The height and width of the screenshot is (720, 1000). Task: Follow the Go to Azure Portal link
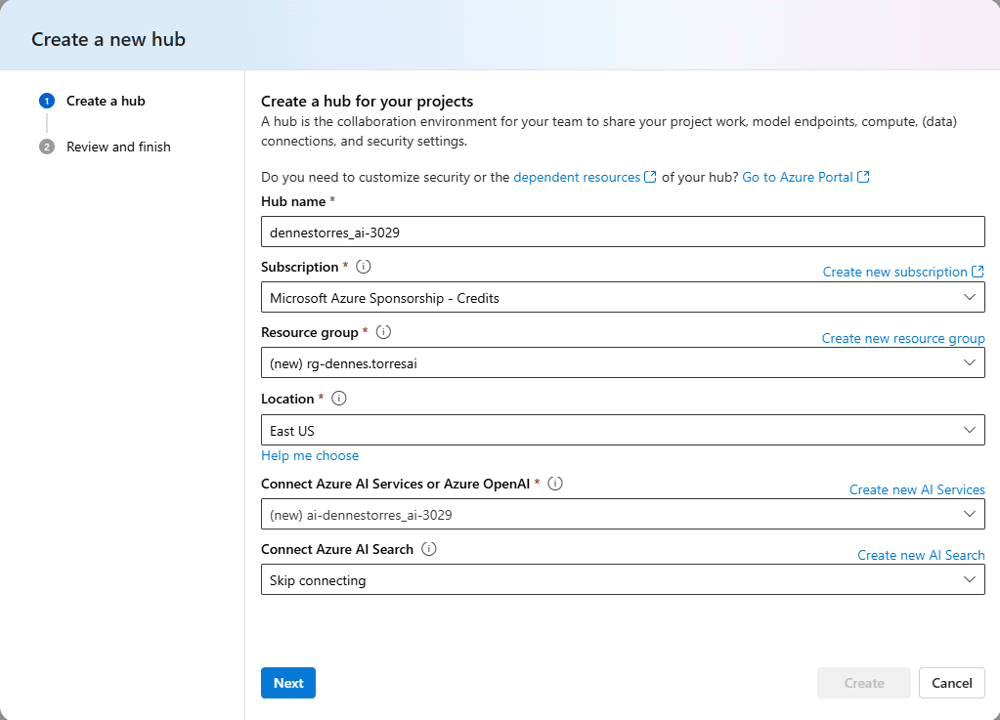pyautogui.click(x=797, y=177)
